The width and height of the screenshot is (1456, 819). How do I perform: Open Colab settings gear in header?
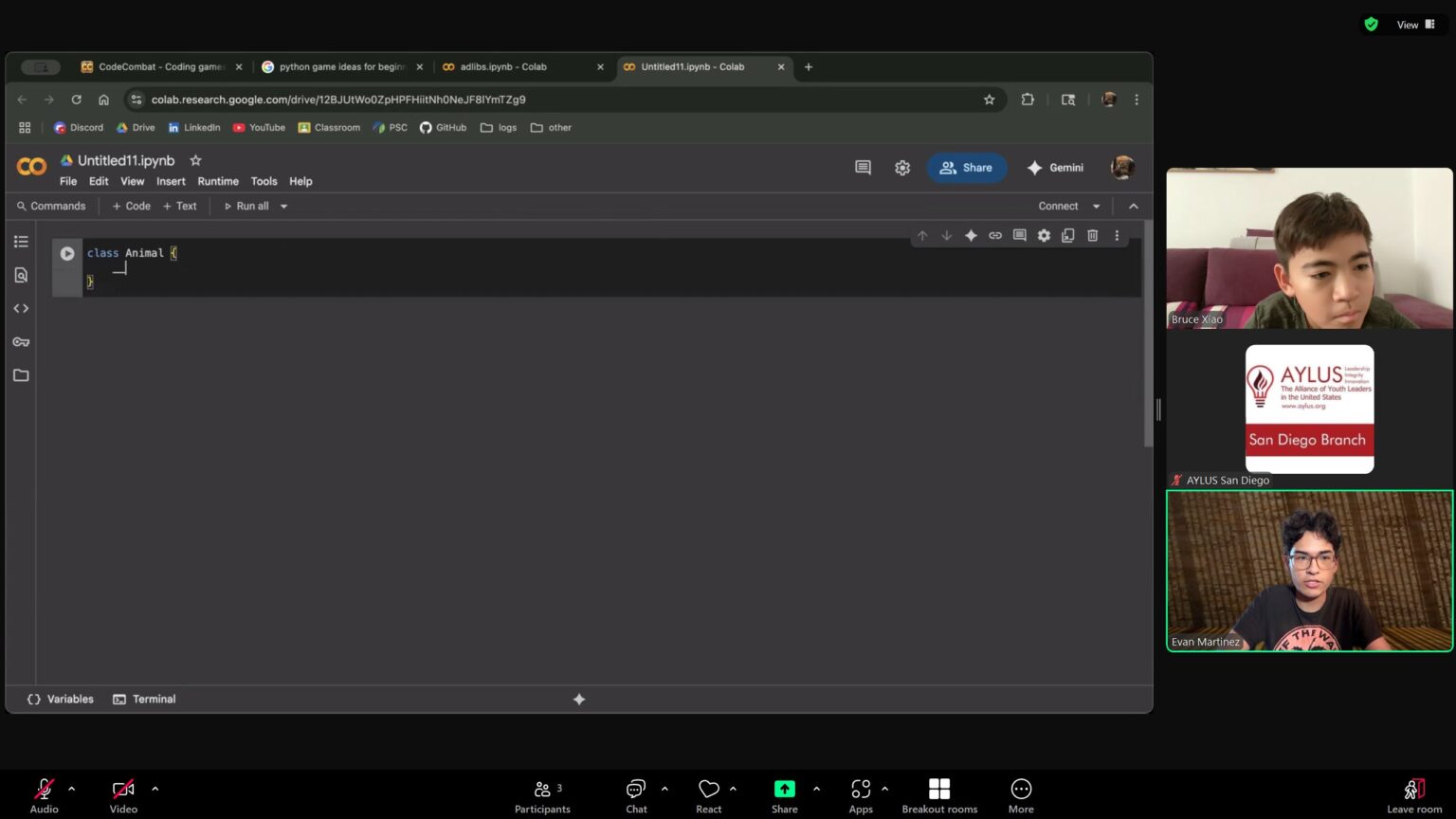click(902, 168)
